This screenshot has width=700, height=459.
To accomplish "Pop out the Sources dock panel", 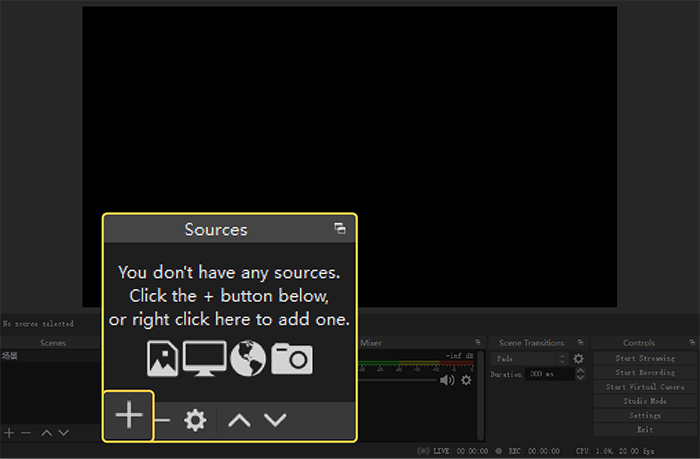I will point(340,229).
